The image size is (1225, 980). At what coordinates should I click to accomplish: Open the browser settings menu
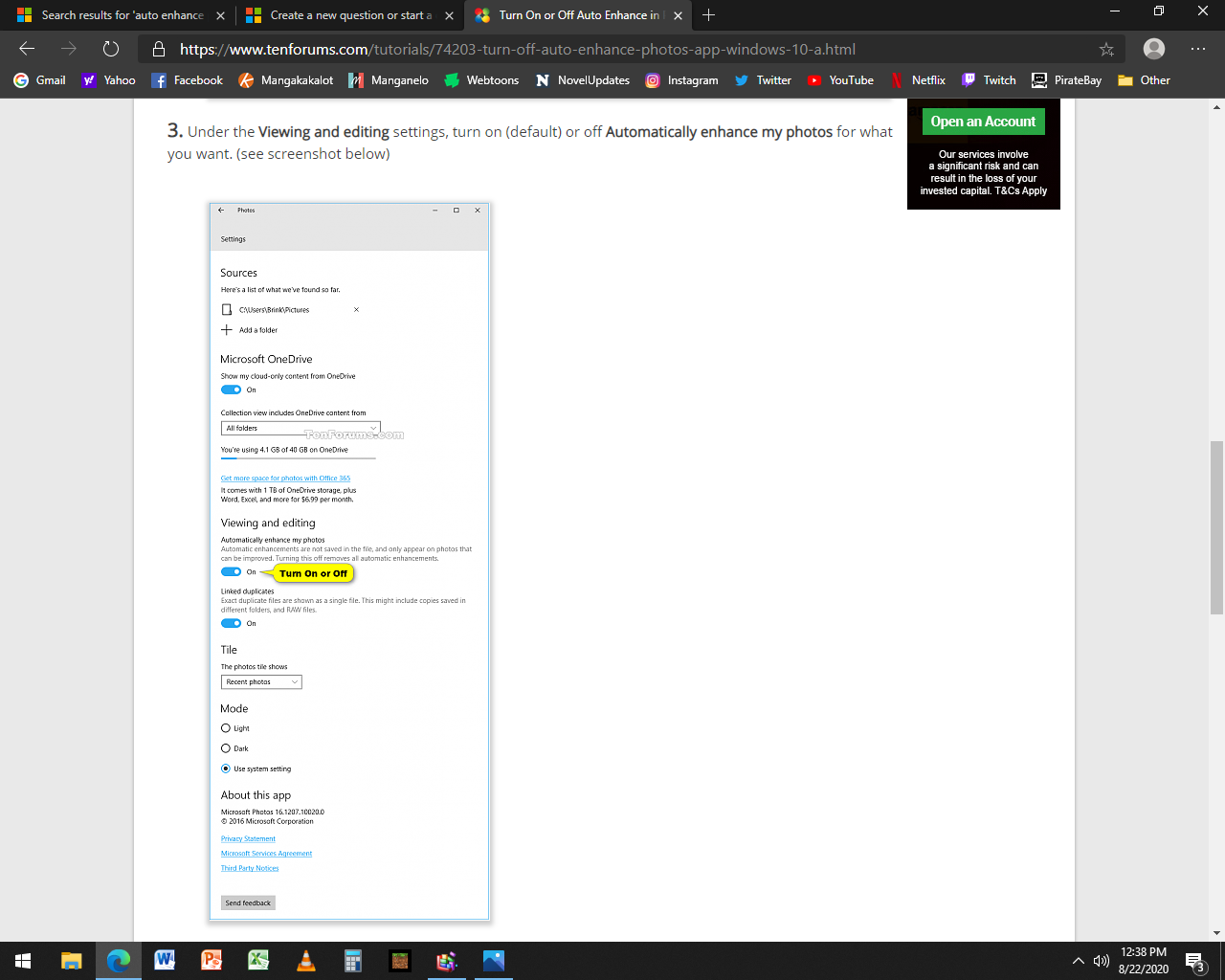click(x=1197, y=49)
